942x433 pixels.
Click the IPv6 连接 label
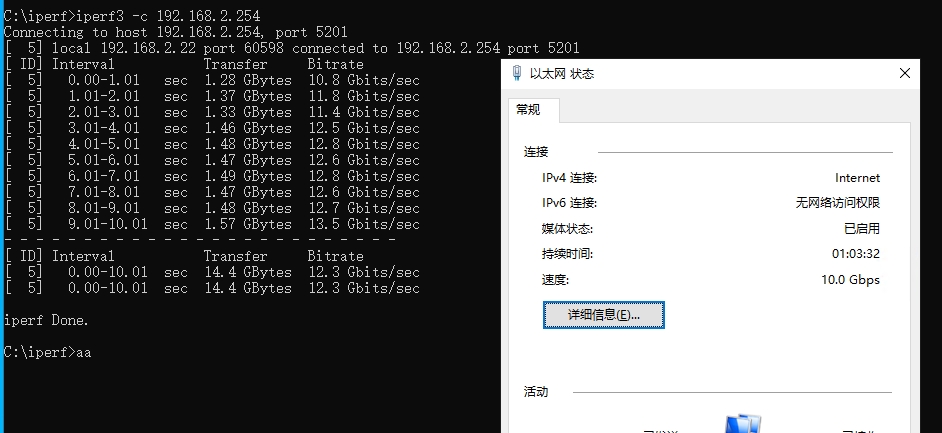tap(570, 203)
